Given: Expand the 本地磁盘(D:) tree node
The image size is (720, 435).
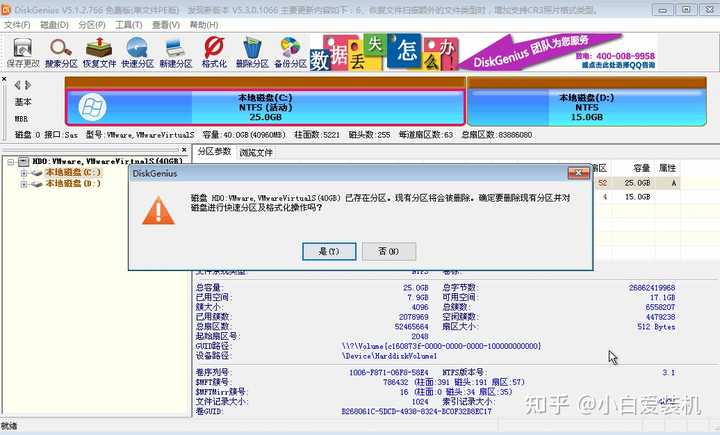Looking at the screenshot, I should pyautogui.click(x=24, y=184).
